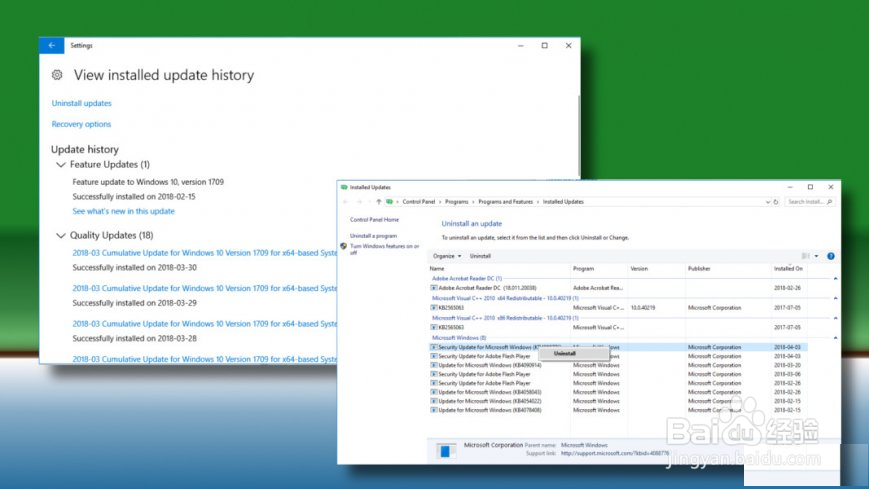Screen dimensions: 869x489
Task: Collapse the Adobe Acrobat Reader DC group
Action: point(835,278)
